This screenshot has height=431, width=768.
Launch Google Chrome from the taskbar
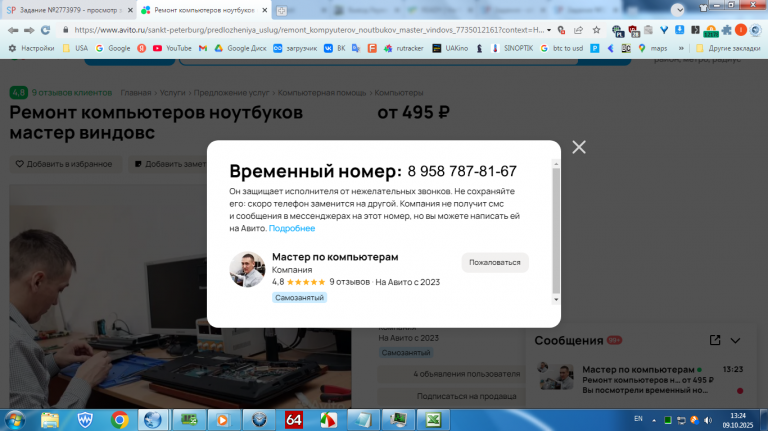[120, 420]
